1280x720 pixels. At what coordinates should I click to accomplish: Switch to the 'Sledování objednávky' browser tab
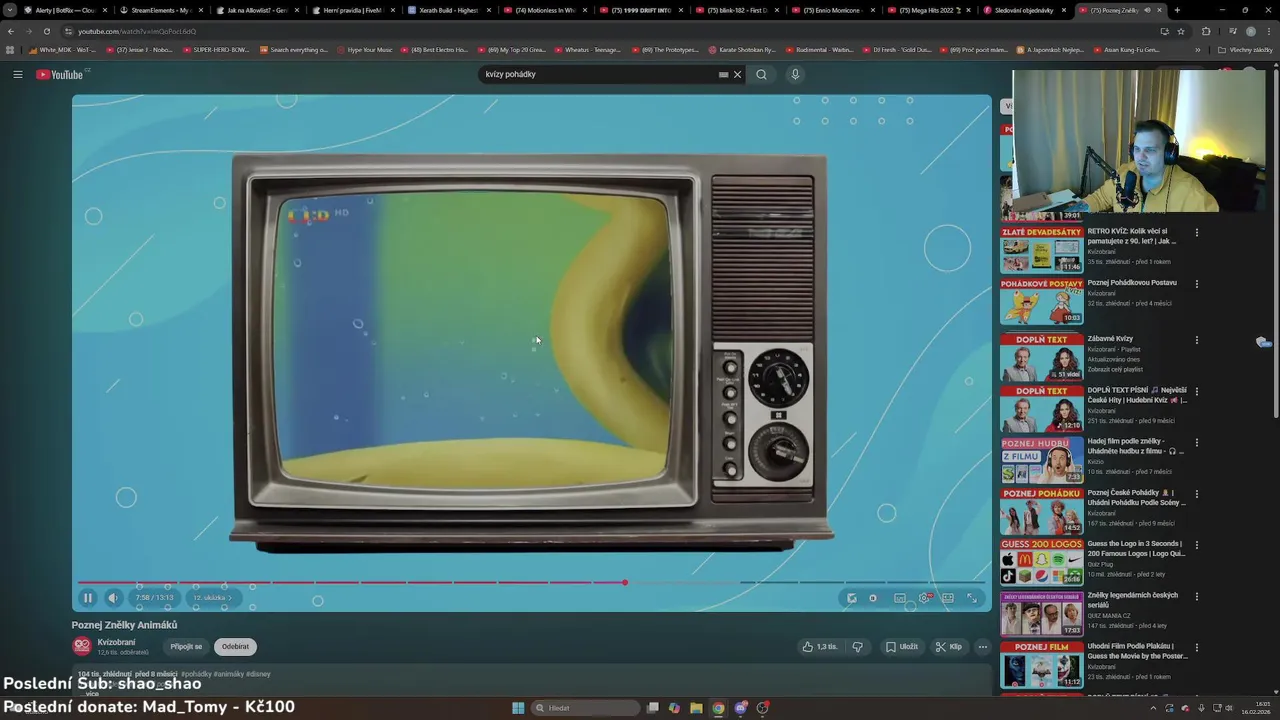(1024, 10)
